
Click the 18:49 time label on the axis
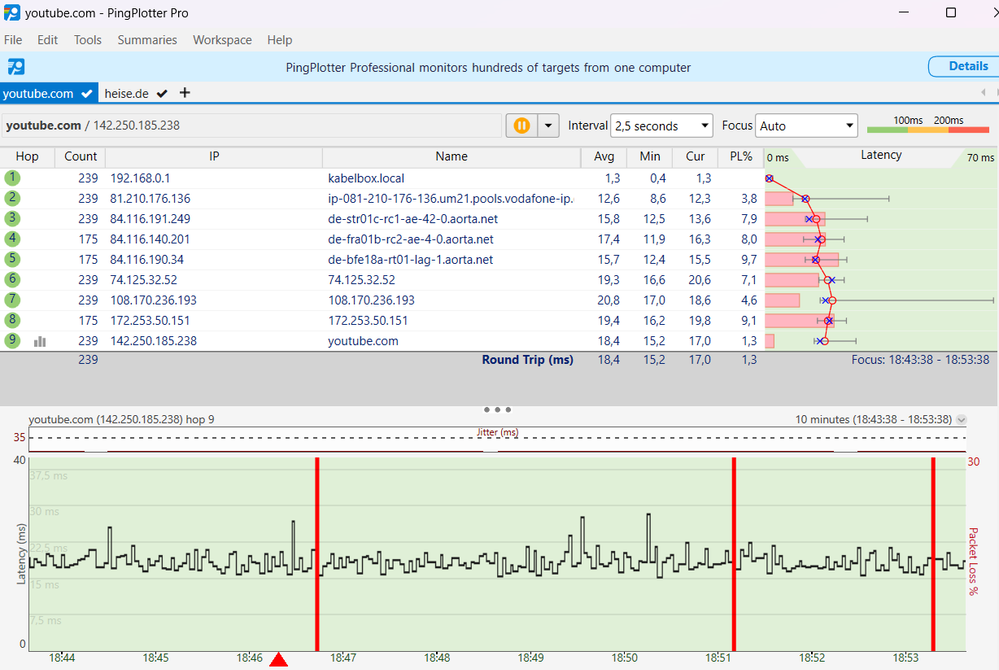click(x=531, y=658)
